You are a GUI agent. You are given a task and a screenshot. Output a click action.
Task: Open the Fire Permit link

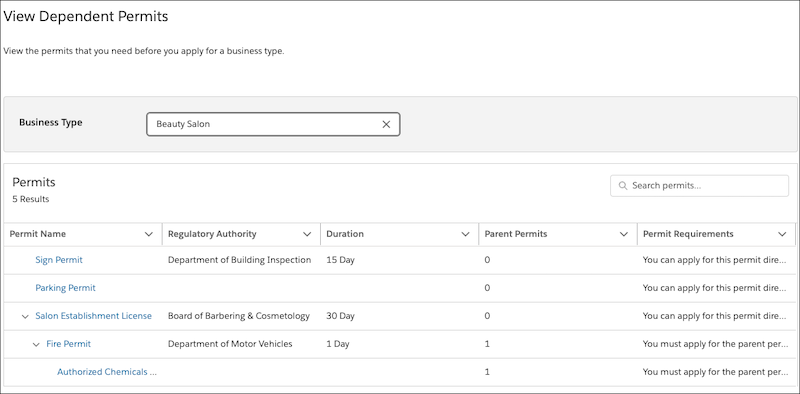click(x=68, y=344)
